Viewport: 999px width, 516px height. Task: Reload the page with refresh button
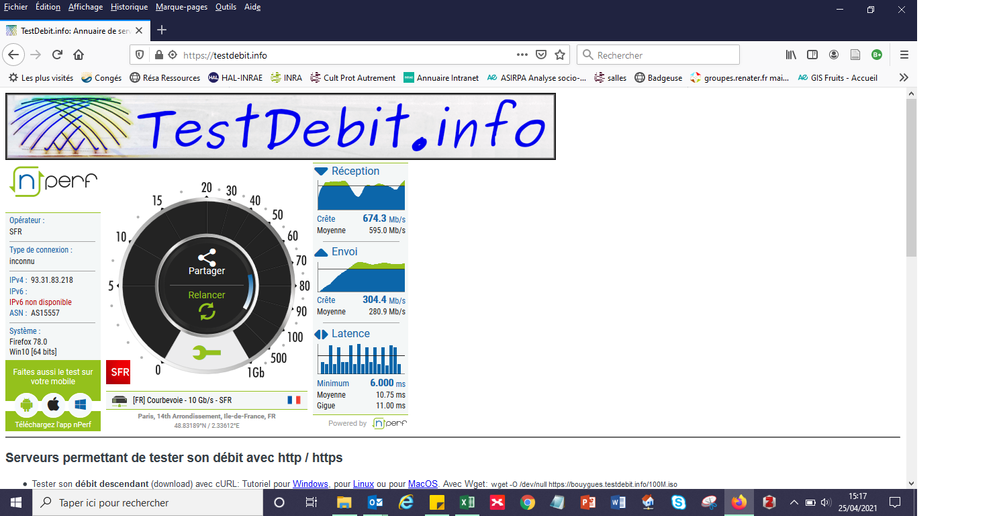[x=57, y=55]
